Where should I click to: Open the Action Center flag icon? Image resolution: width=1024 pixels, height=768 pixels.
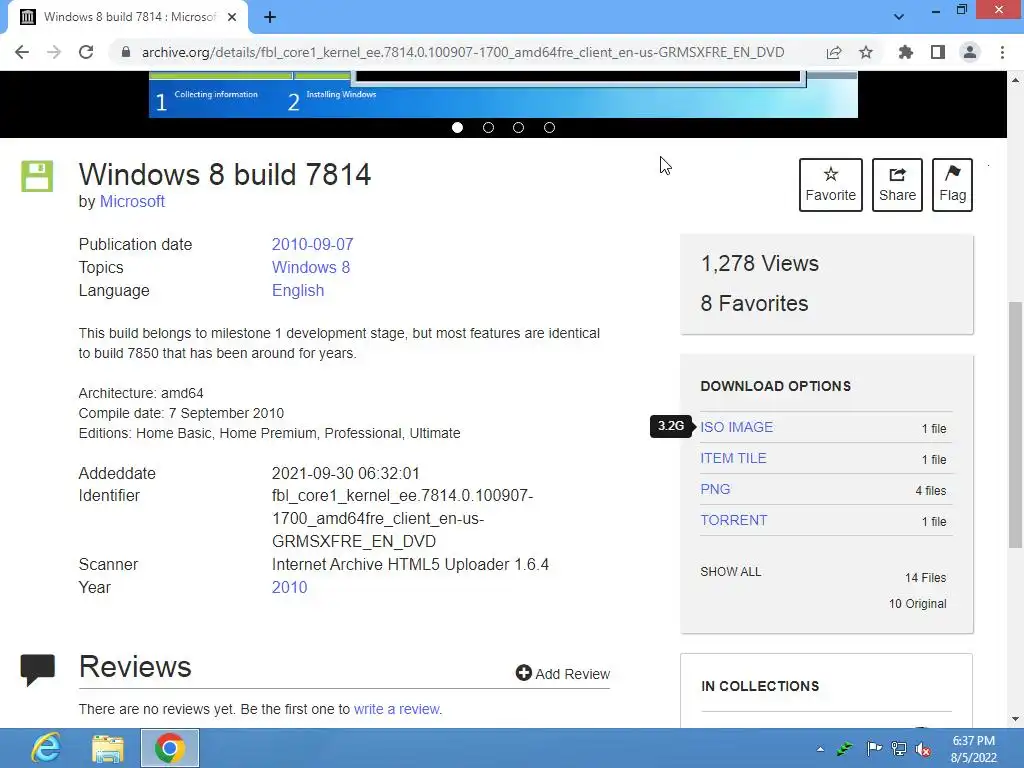click(x=873, y=749)
